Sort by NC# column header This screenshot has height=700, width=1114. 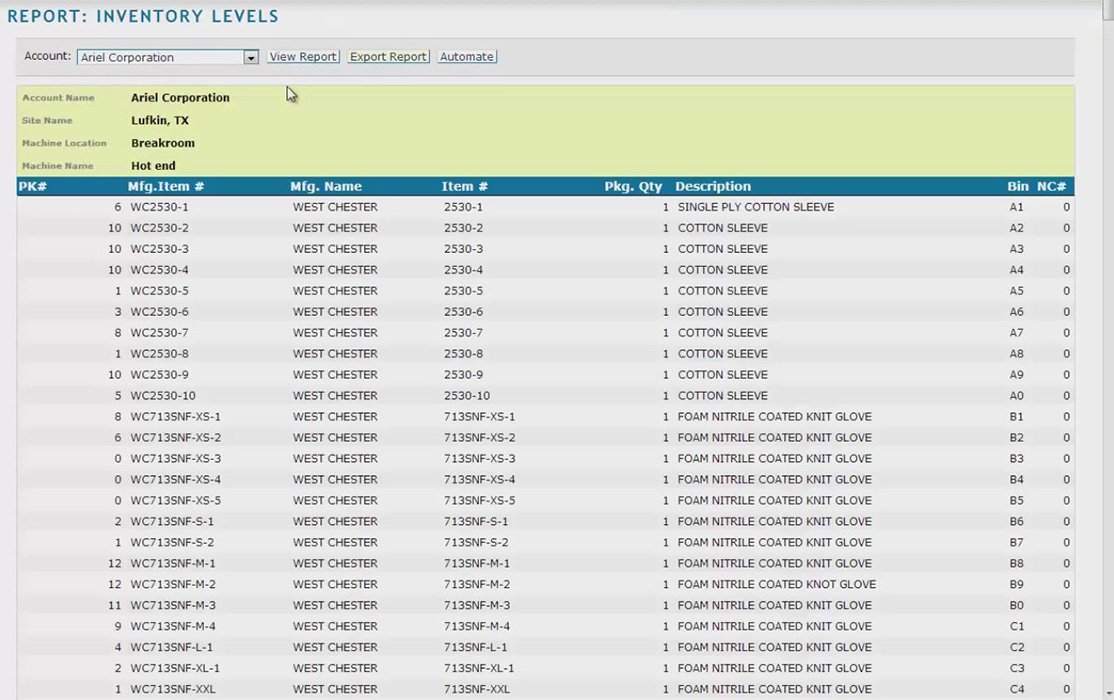click(x=1051, y=186)
